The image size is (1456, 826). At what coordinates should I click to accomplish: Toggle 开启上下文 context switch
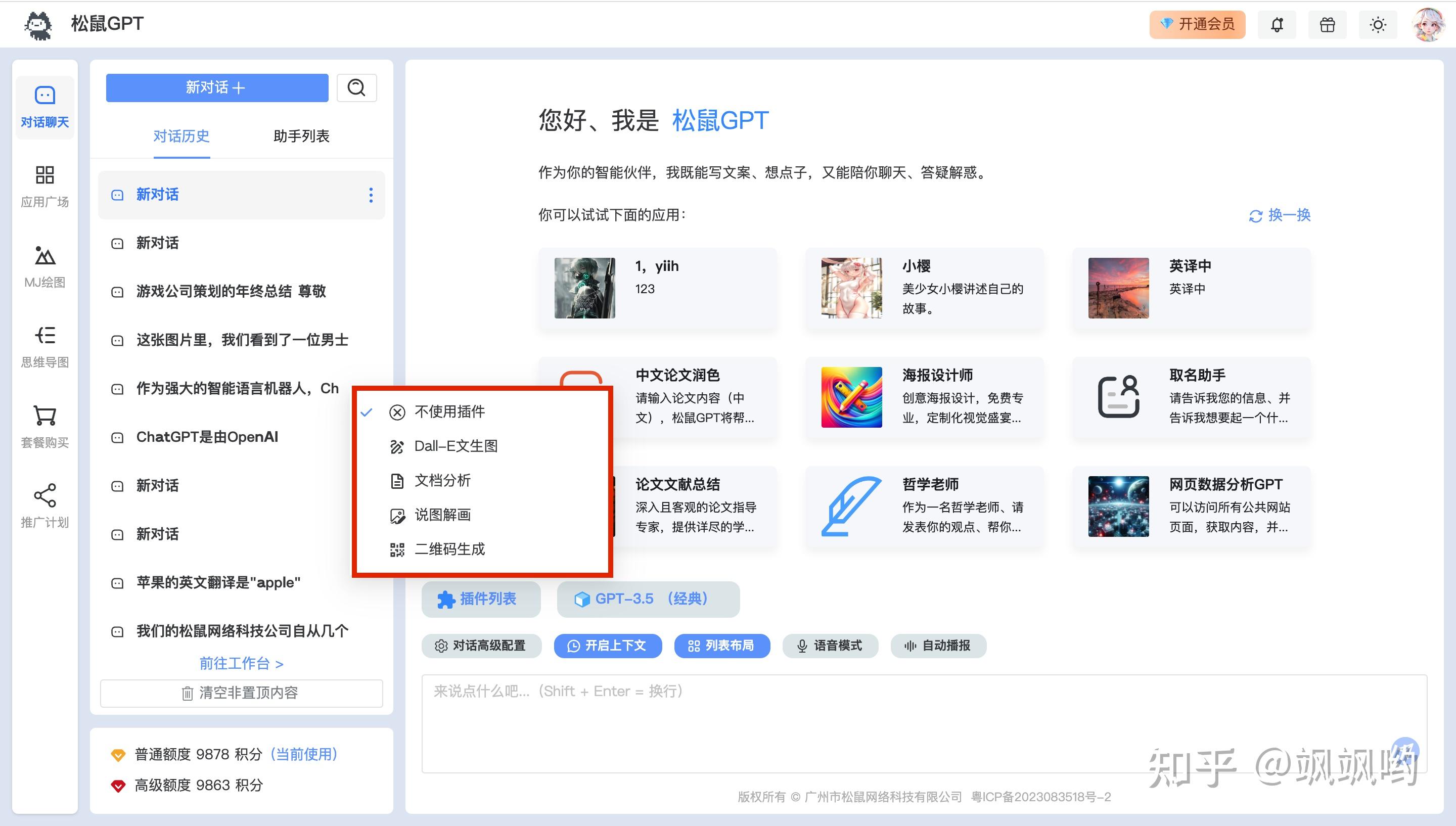tap(608, 646)
